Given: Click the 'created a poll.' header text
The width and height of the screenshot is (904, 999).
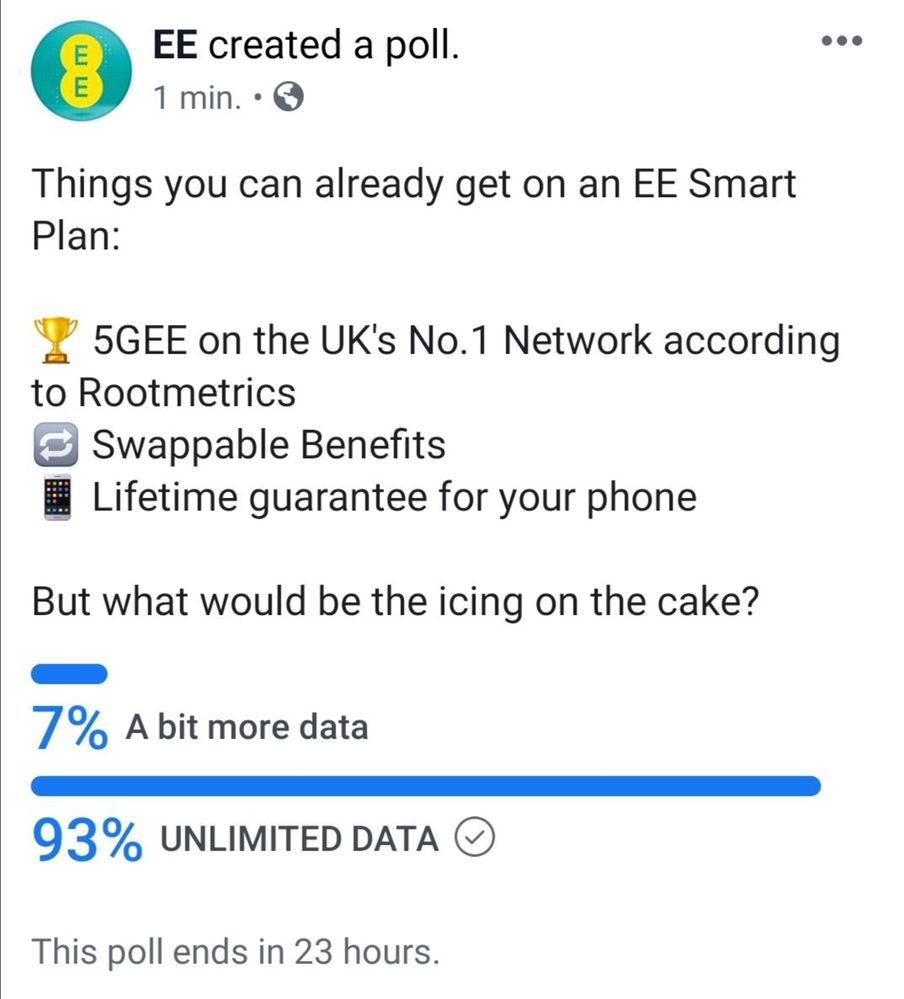Looking at the screenshot, I should [x=335, y=44].
